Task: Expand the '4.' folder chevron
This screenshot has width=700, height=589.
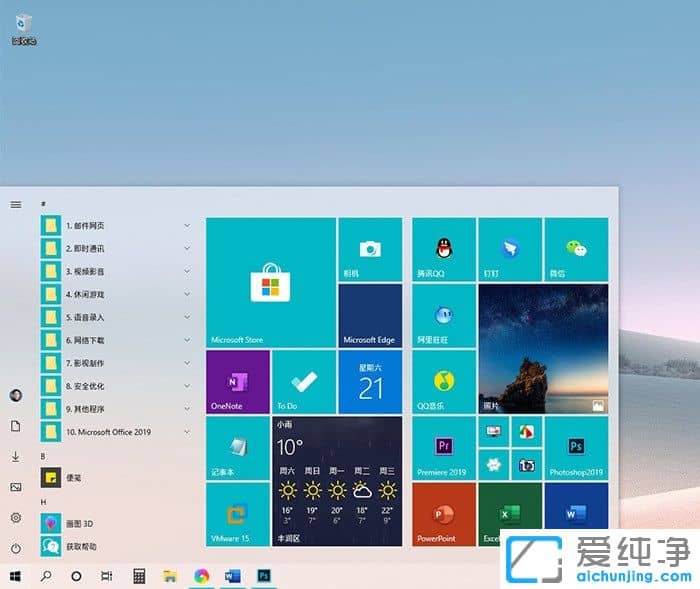Action: [188, 294]
